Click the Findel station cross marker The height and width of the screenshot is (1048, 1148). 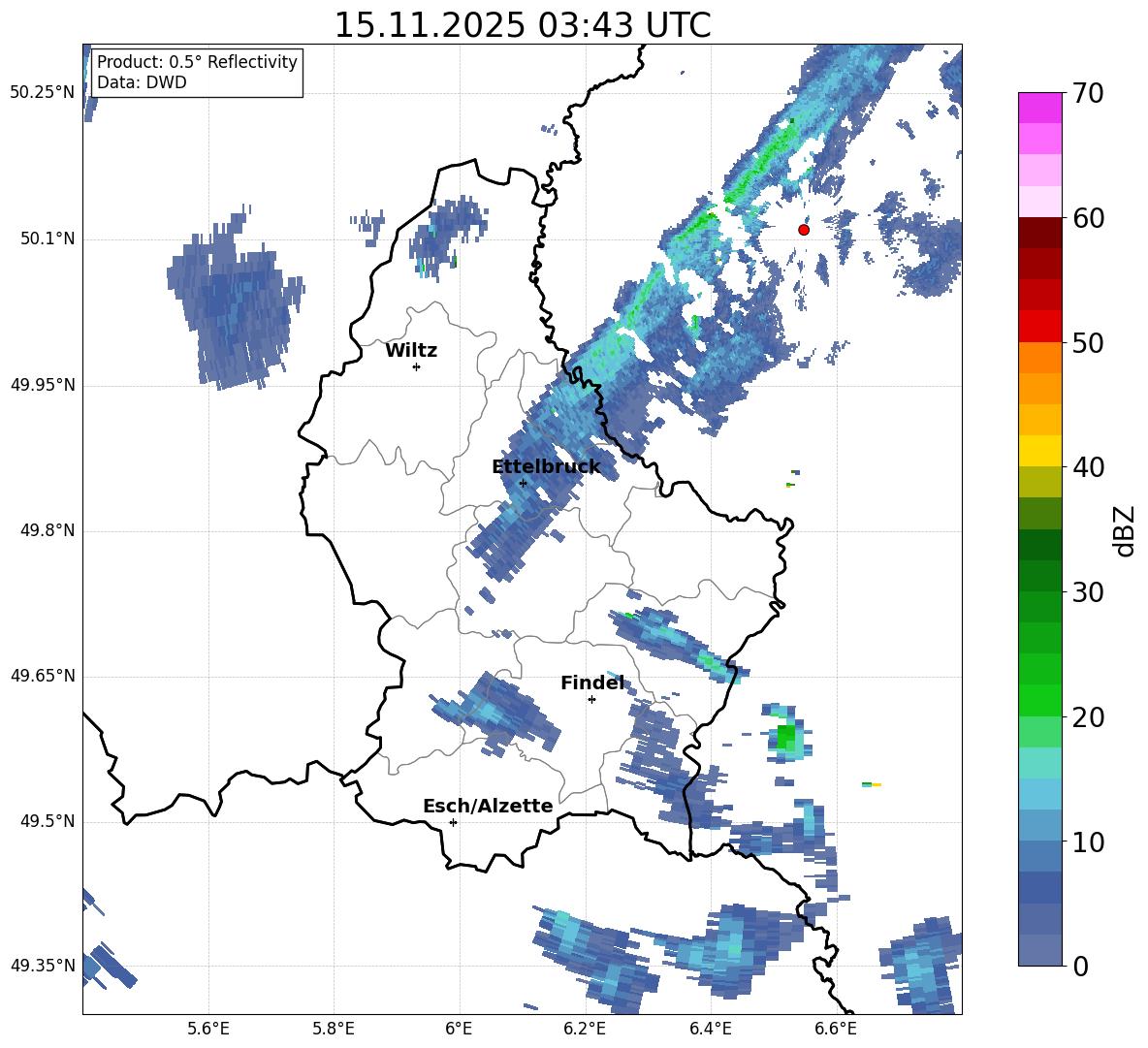pos(591,700)
